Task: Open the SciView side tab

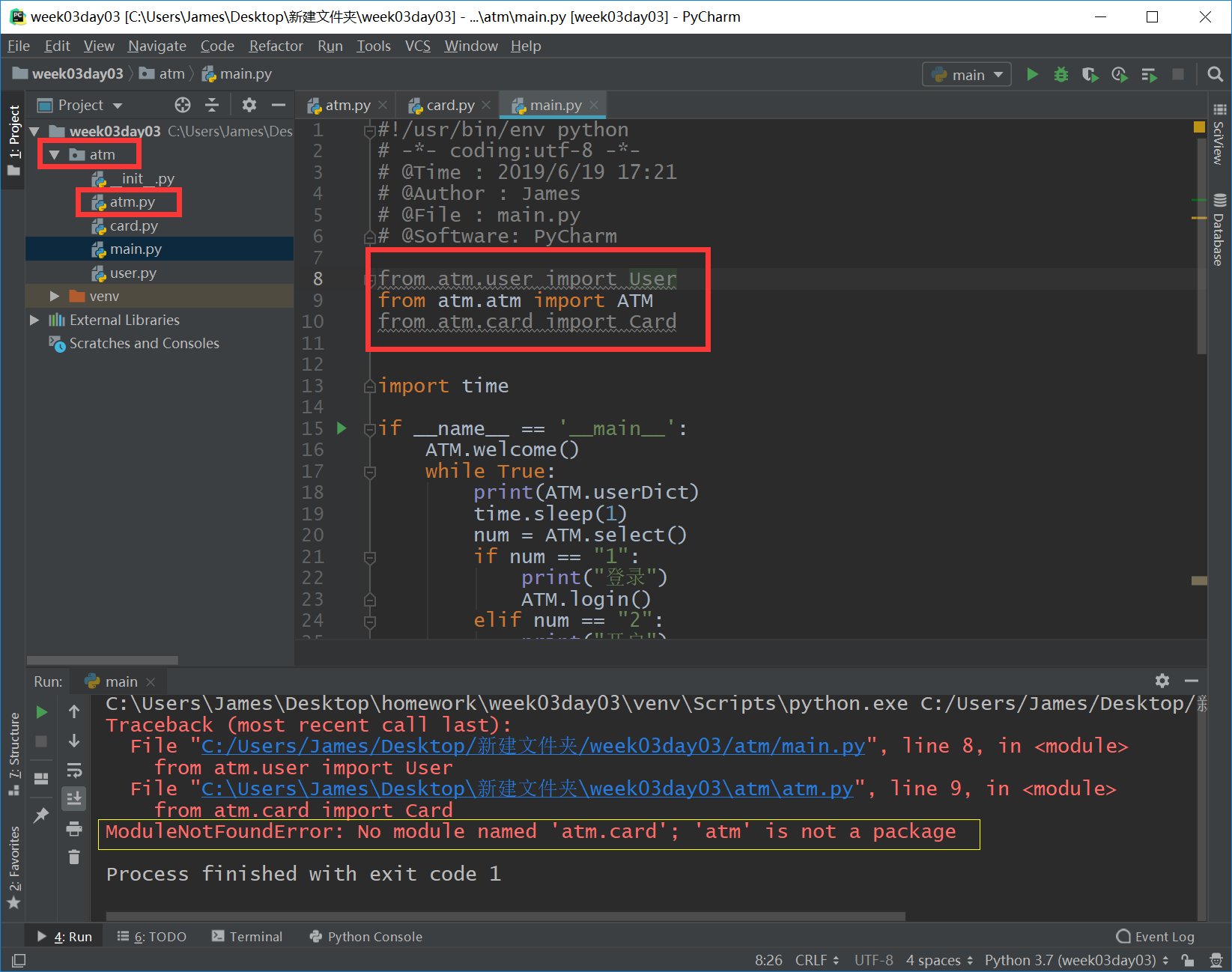Action: pyautogui.click(x=1219, y=135)
